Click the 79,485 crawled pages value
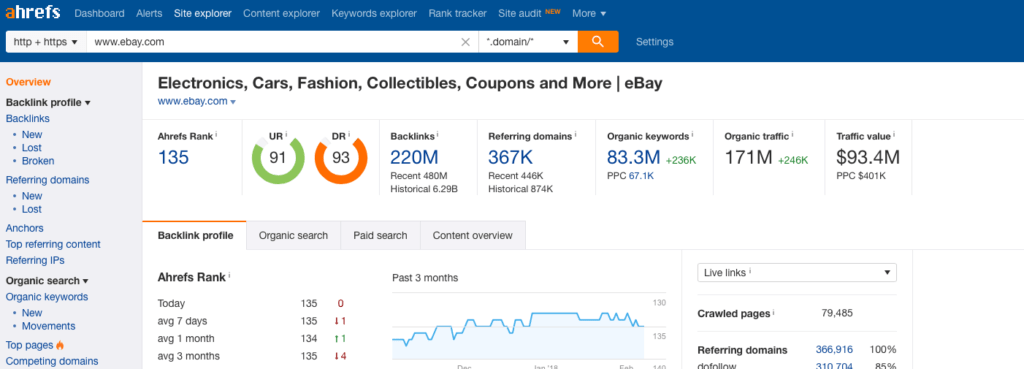The width and height of the screenshot is (1024, 369). coord(837,313)
